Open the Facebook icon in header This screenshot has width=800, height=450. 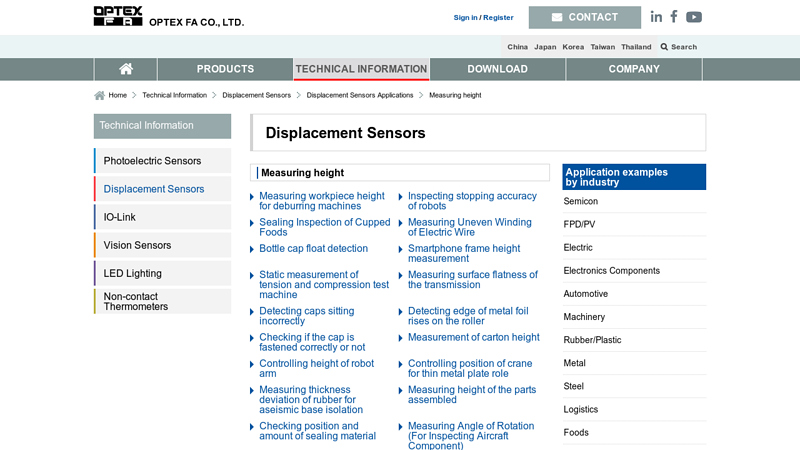[x=674, y=17]
